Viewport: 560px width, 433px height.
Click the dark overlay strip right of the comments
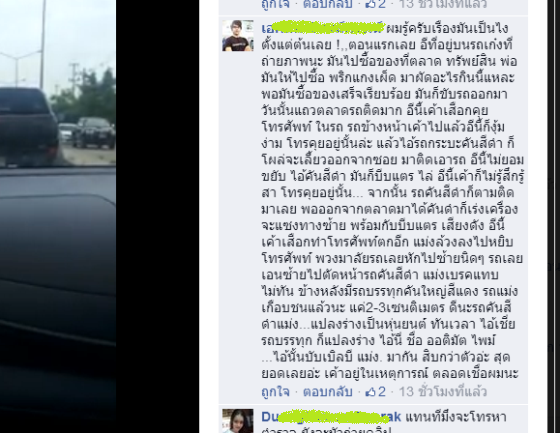[554, 216]
